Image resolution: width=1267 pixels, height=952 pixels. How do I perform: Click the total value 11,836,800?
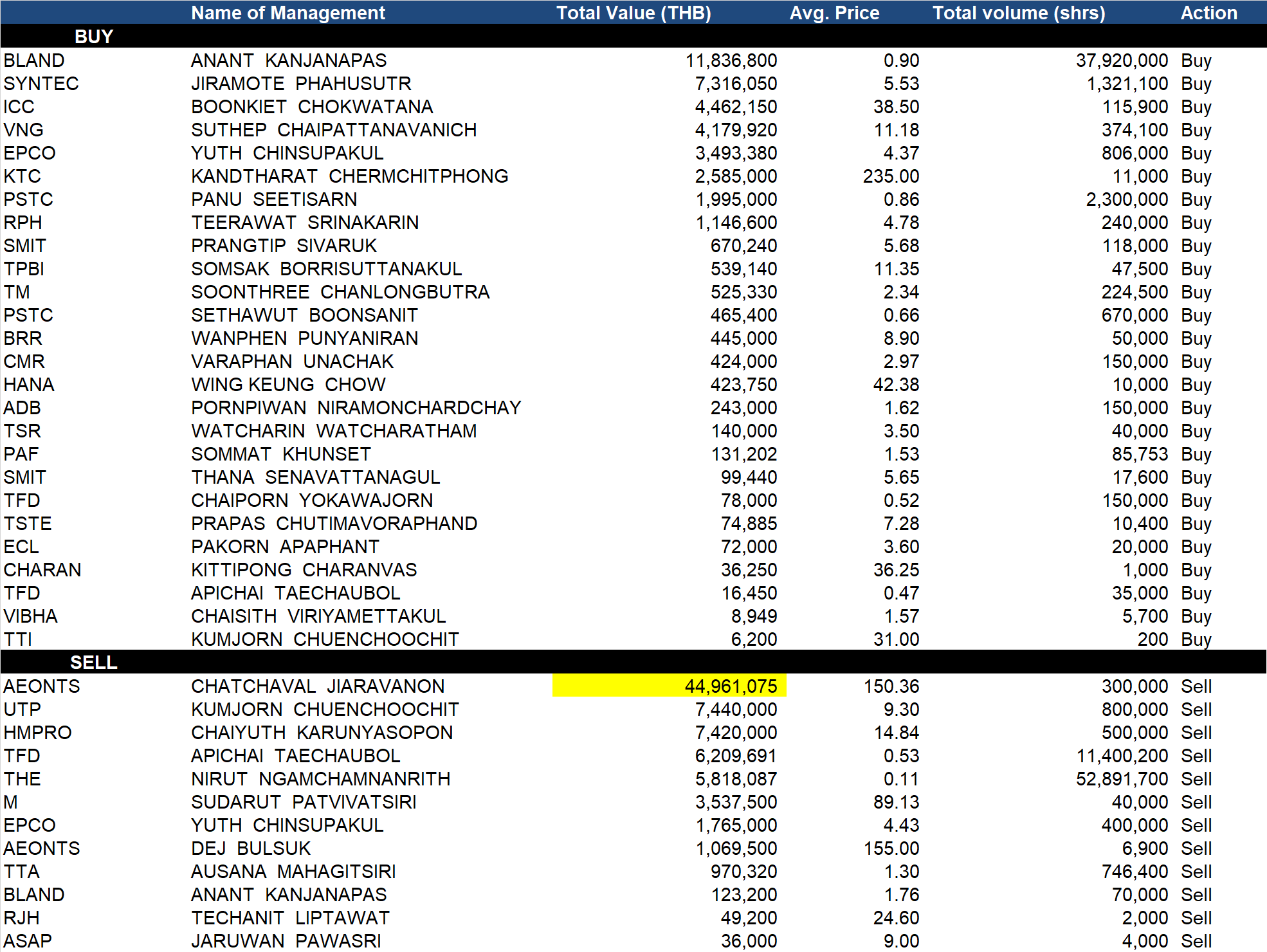coord(731,60)
